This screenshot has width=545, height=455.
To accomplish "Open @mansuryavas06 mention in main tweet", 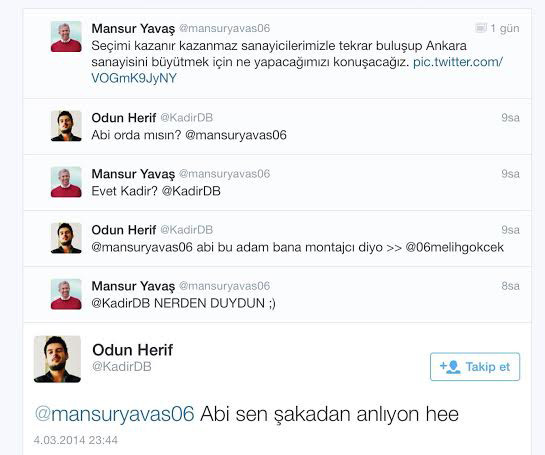I will point(114,414).
